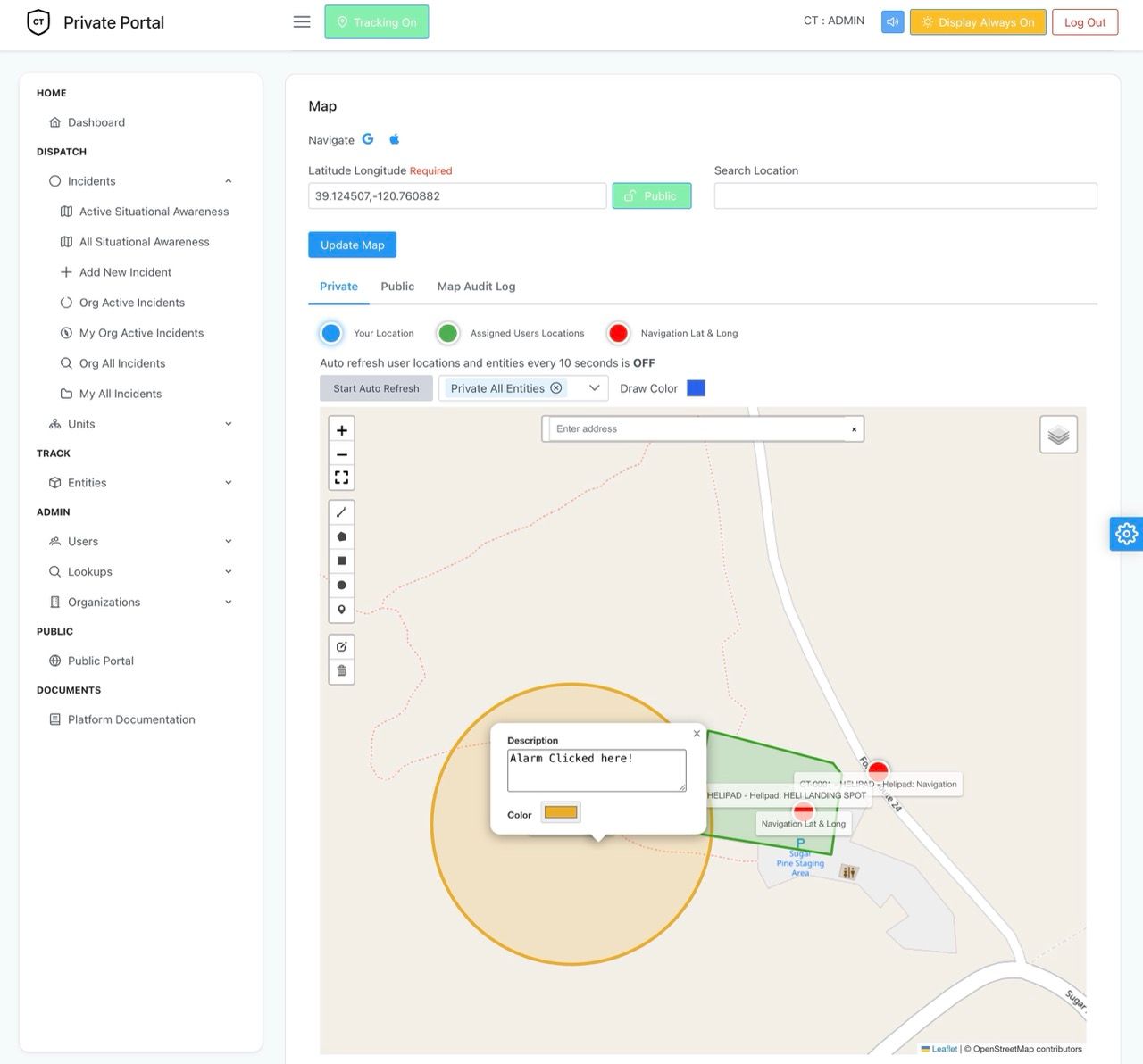Toggle the Public lock button
Image resolution: width=1143 pixels, height=1064 pixels.
tap(652, 195)
